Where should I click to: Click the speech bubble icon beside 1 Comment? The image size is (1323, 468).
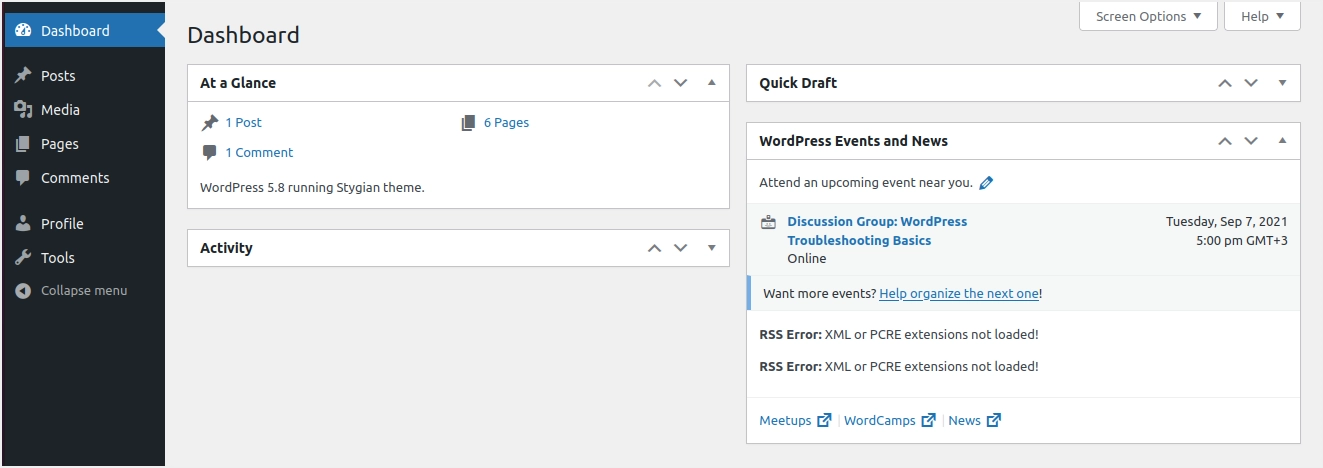210,153
